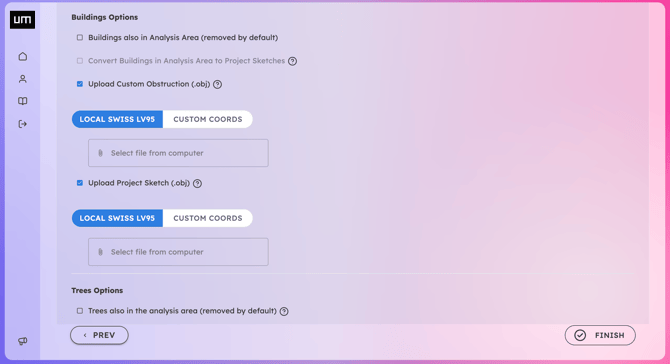Screen dimensions: 670x364
Task: Go back with the Prev button
Action: 99,335
